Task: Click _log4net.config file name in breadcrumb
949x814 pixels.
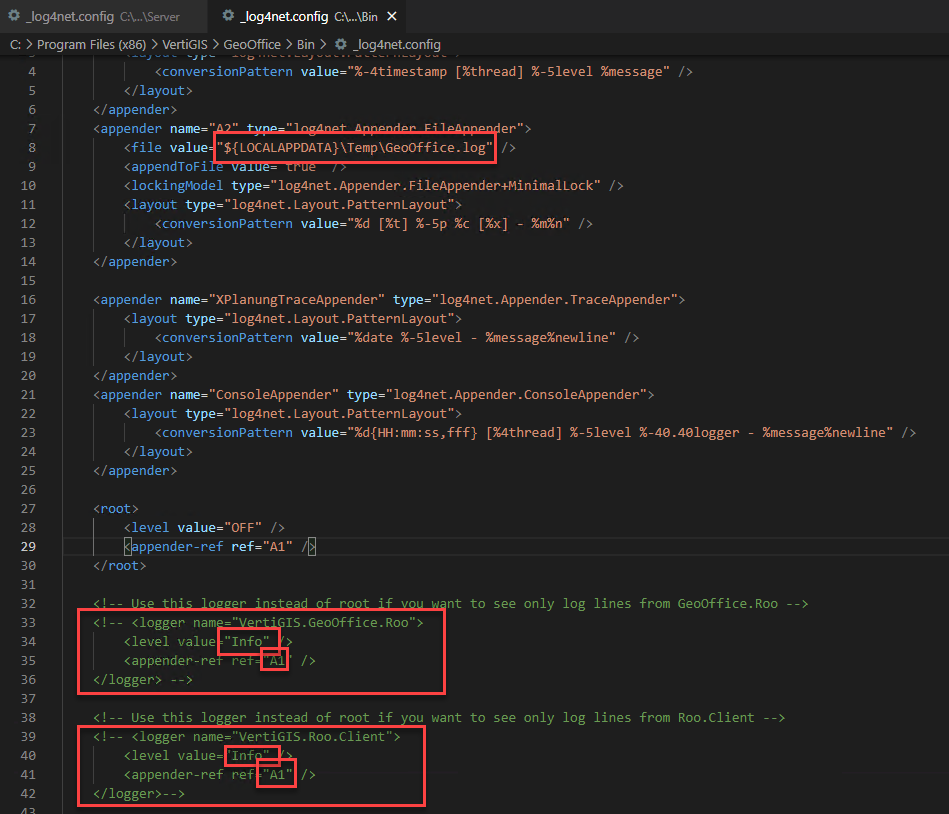Action: click(x=397, y=44)
